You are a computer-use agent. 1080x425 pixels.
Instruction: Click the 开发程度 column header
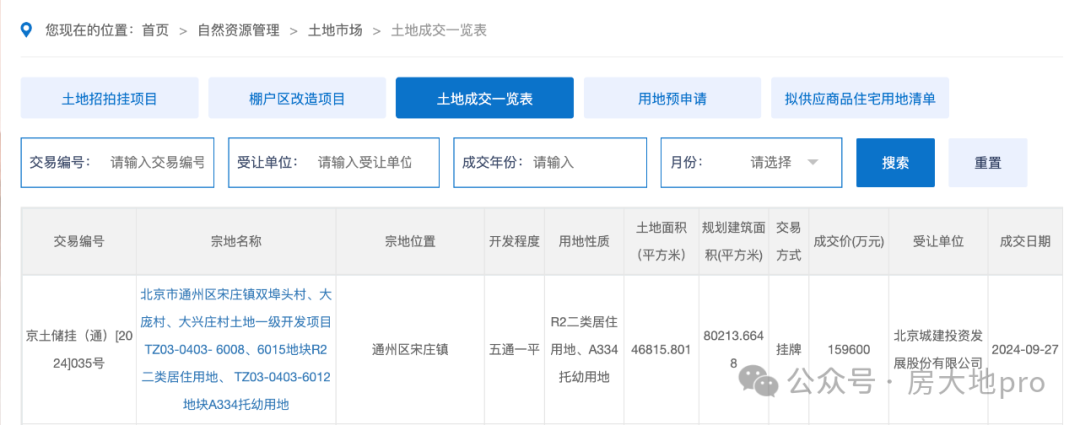514,242
